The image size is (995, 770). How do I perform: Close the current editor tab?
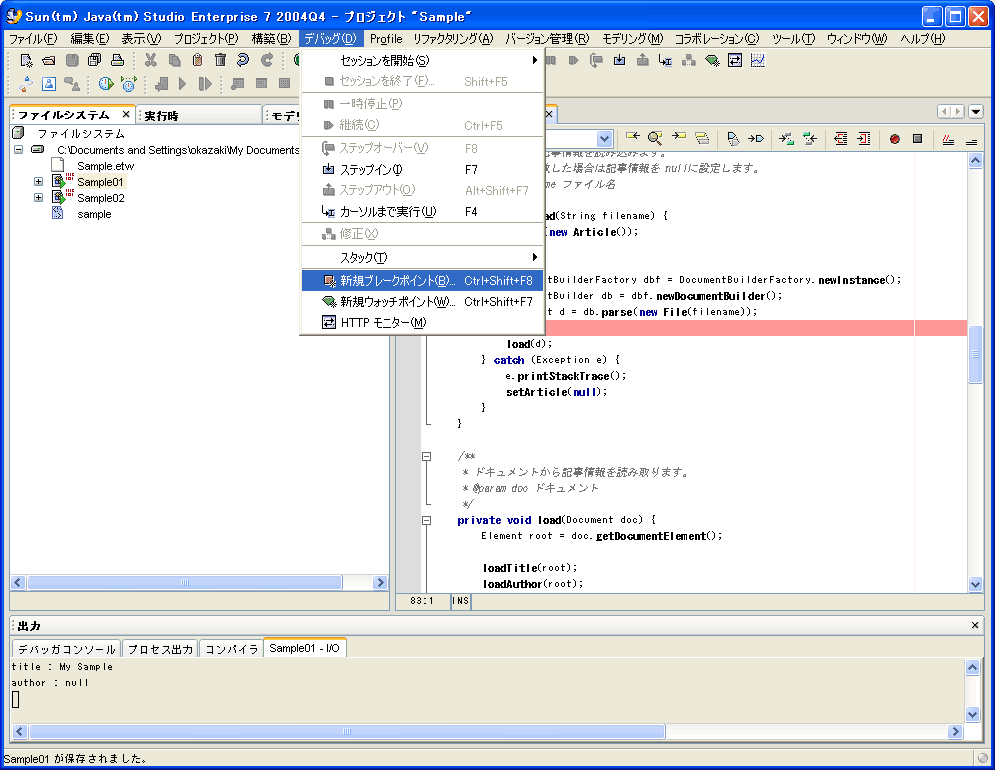[550, 114]
